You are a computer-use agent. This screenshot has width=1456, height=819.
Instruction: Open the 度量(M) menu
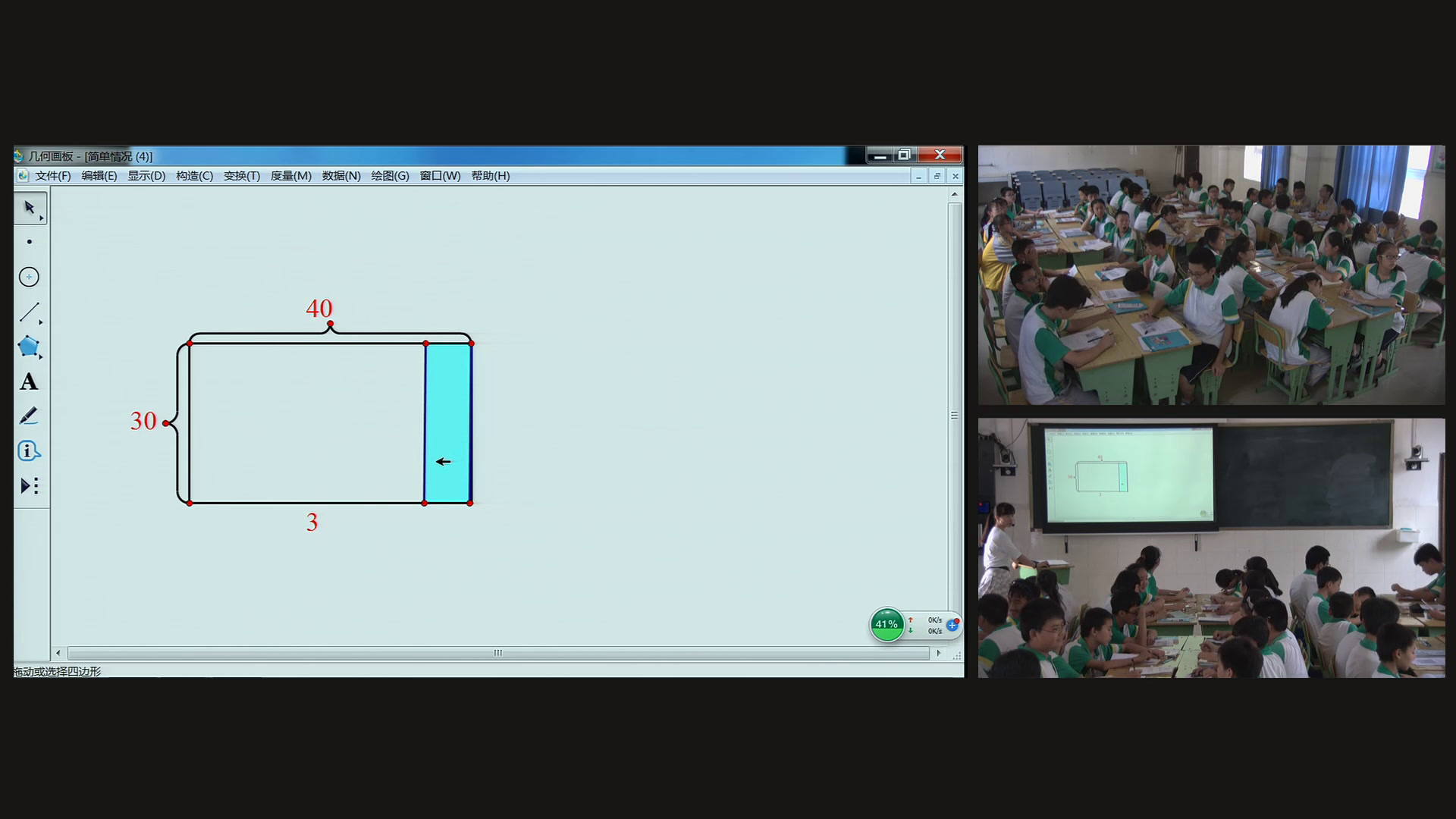[x=290, y=176]
